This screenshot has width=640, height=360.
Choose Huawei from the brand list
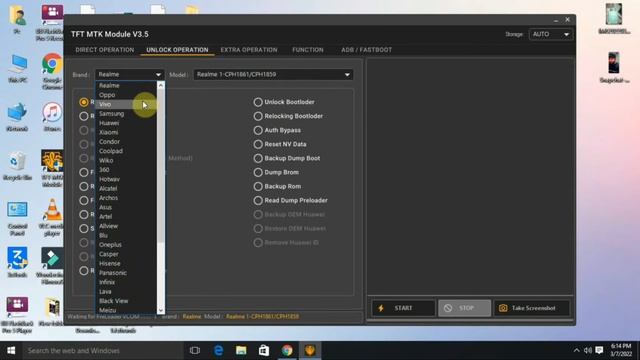[x=126, y=123]
